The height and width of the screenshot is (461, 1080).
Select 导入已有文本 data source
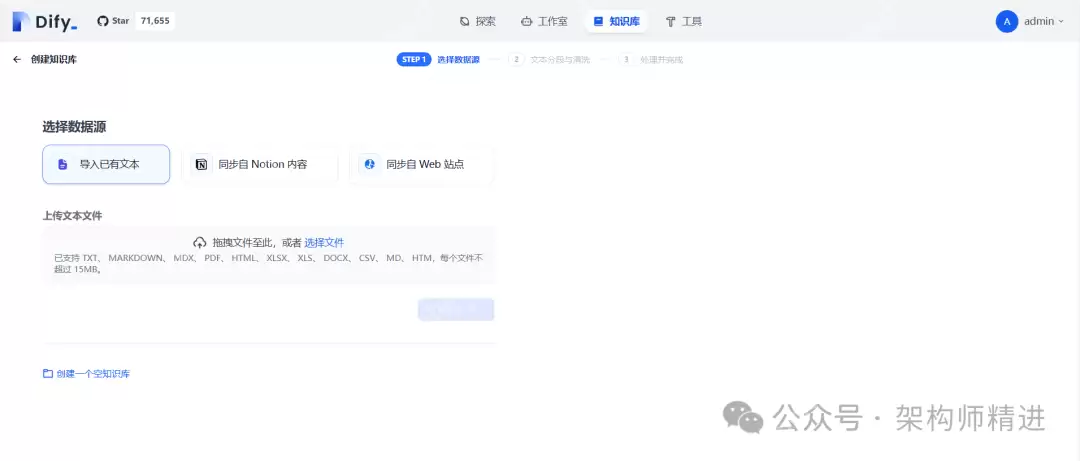106,164
